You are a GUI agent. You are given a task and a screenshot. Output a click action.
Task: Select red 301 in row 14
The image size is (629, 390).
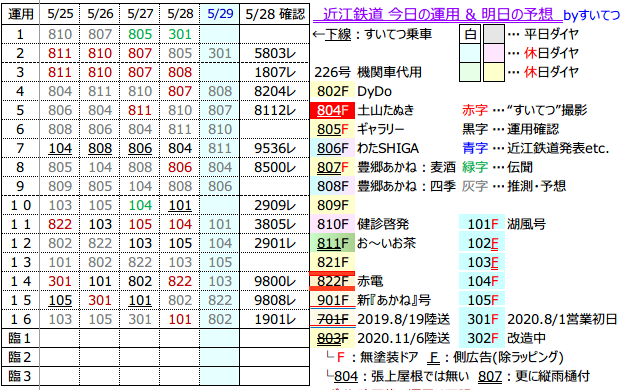point(60,281)
